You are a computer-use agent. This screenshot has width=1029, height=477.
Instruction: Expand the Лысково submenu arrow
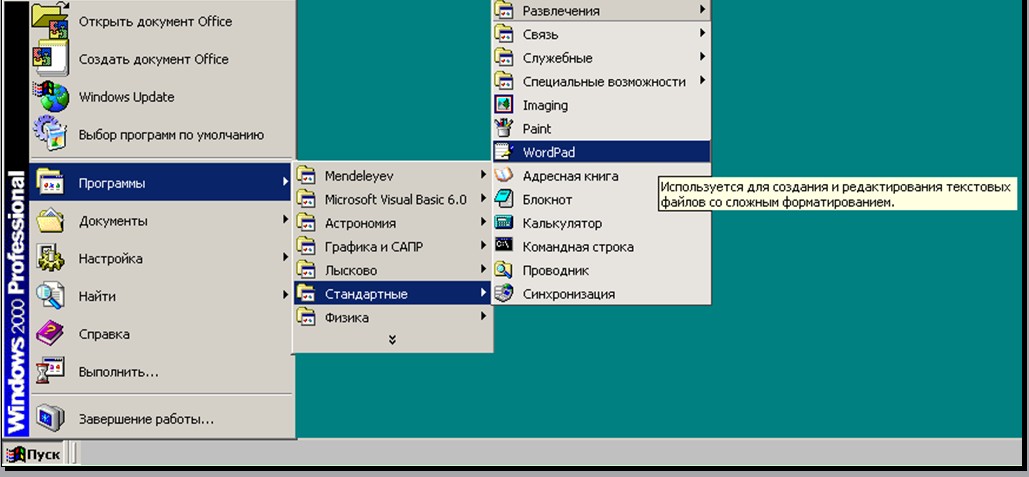click(x=482, y=269)
